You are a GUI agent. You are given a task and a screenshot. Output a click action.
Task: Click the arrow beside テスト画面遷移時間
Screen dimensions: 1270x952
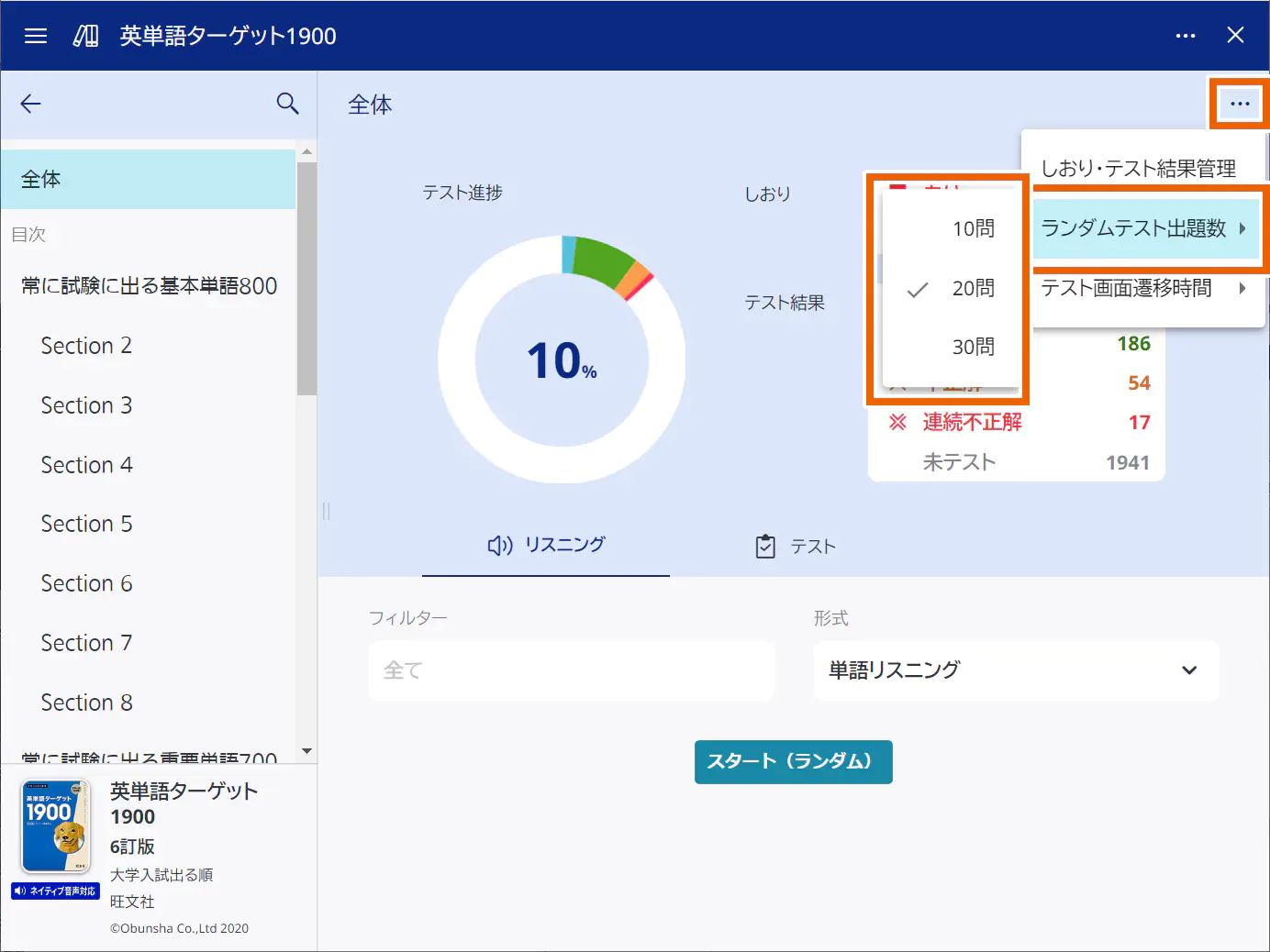1242,288
